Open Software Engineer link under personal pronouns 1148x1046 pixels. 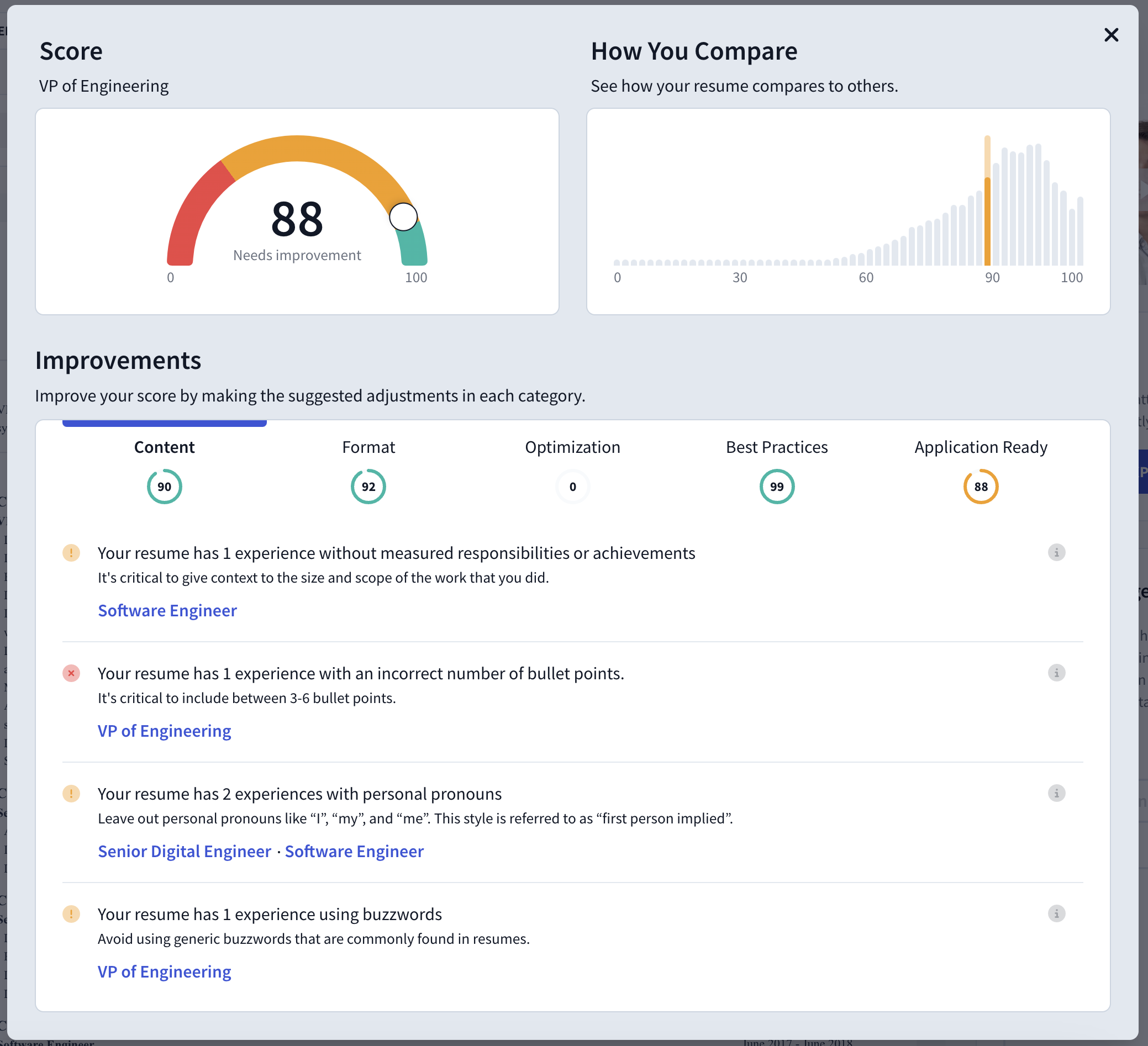click(x=354, y=851)
